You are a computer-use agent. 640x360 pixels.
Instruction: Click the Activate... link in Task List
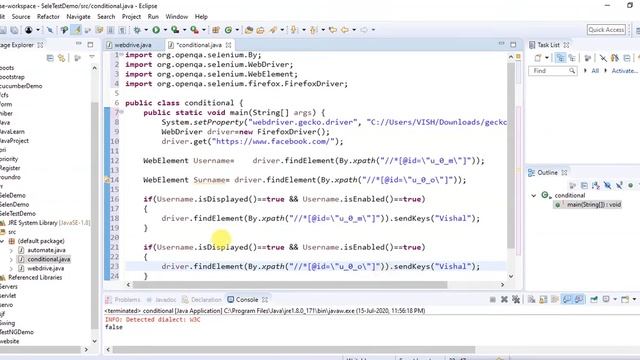pos(624,71)
